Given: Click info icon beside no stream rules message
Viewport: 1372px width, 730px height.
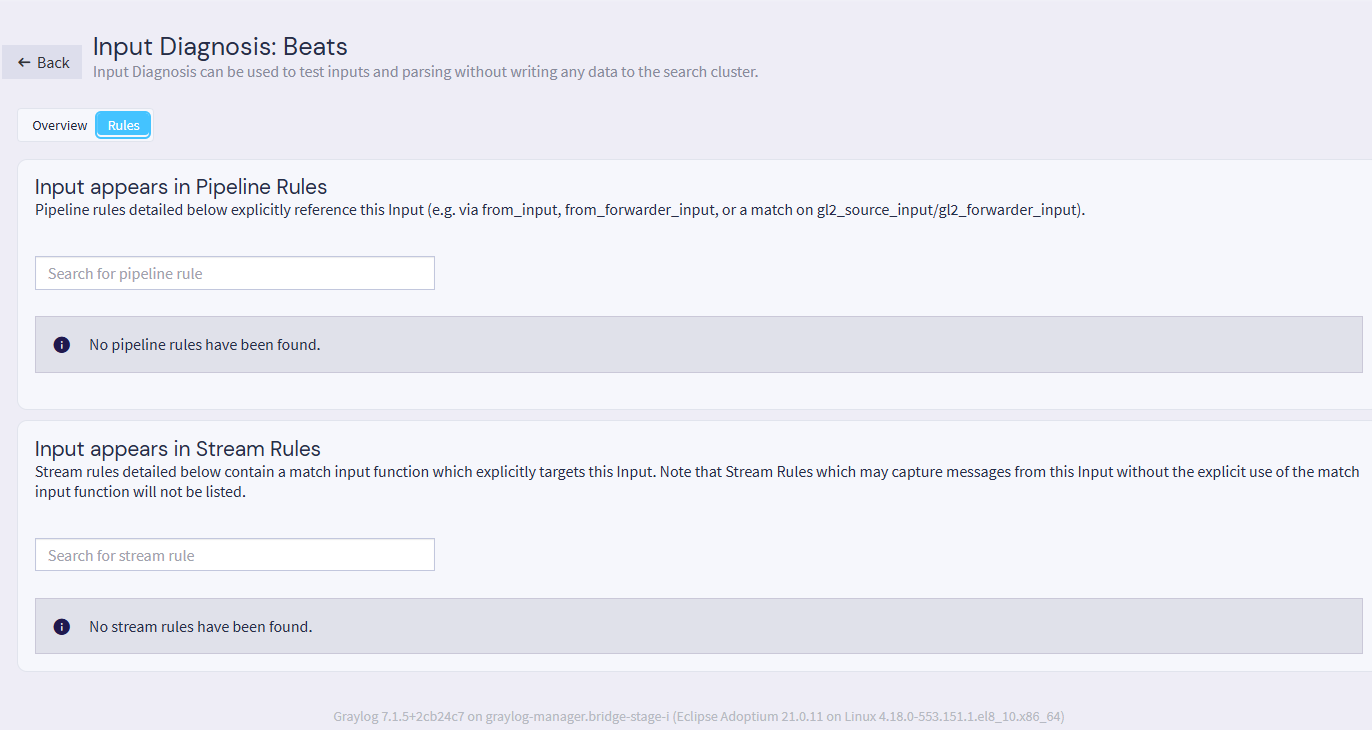Looking at the screenshot, I should point(62,626).
